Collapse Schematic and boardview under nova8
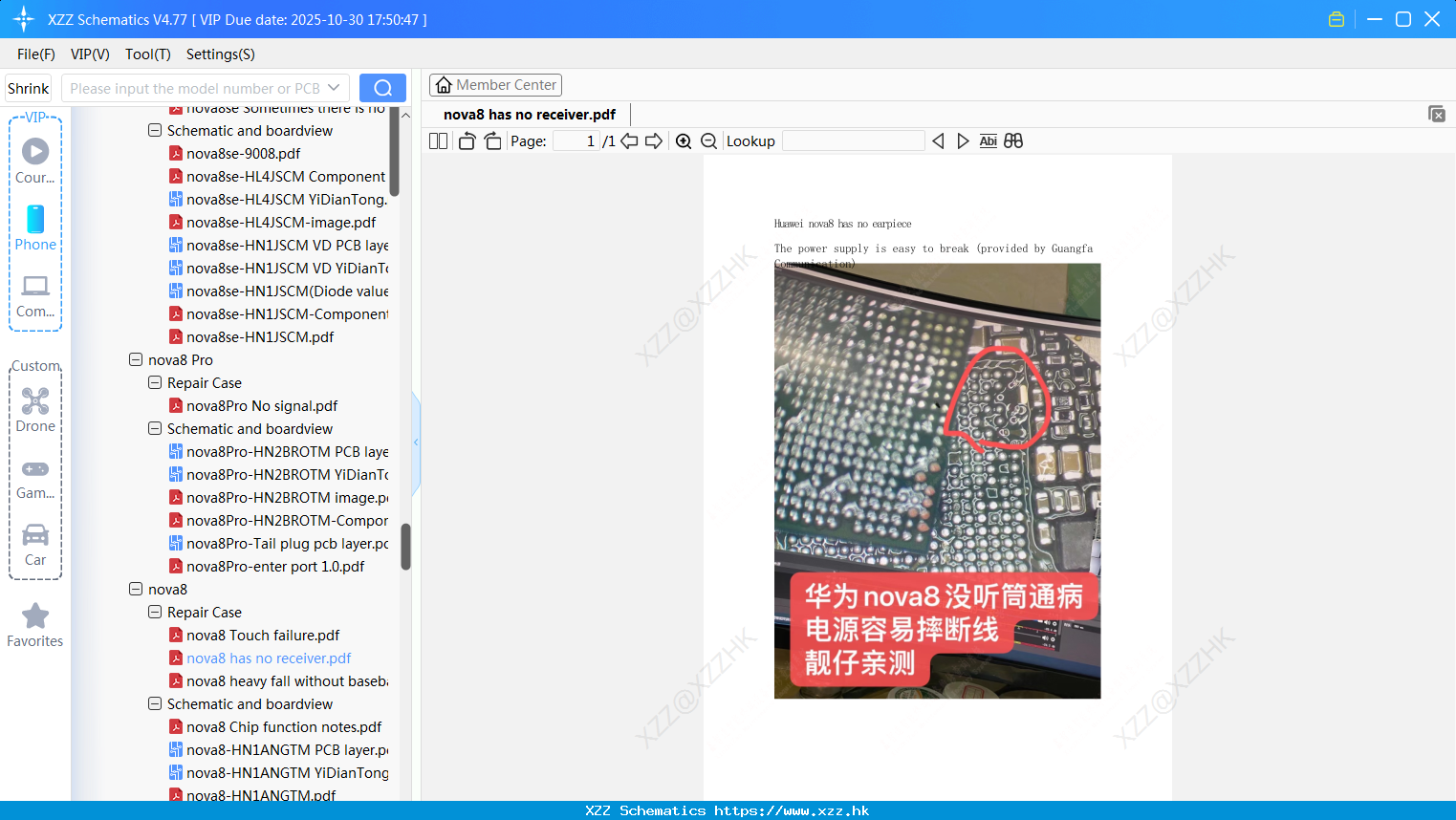Viewport: 1456px width, 820px height. 155,704
